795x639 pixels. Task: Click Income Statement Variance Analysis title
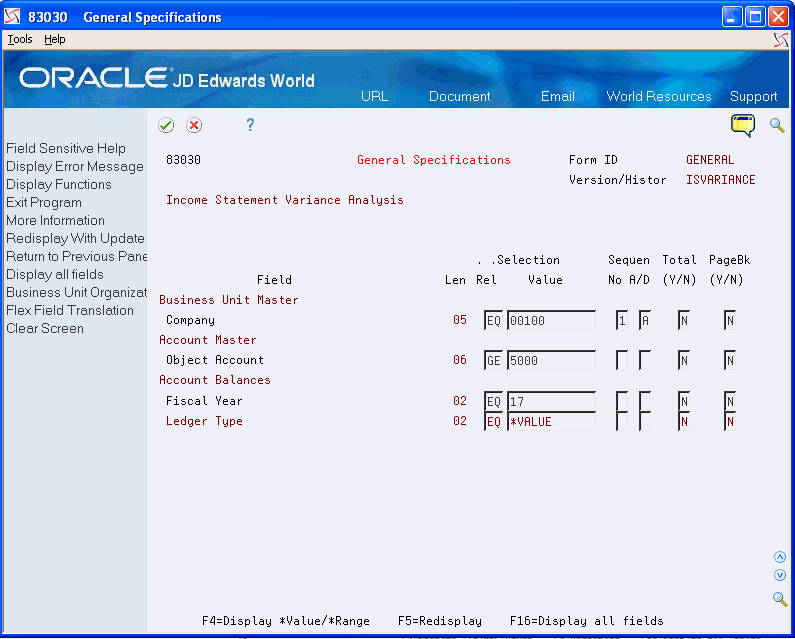285,200
